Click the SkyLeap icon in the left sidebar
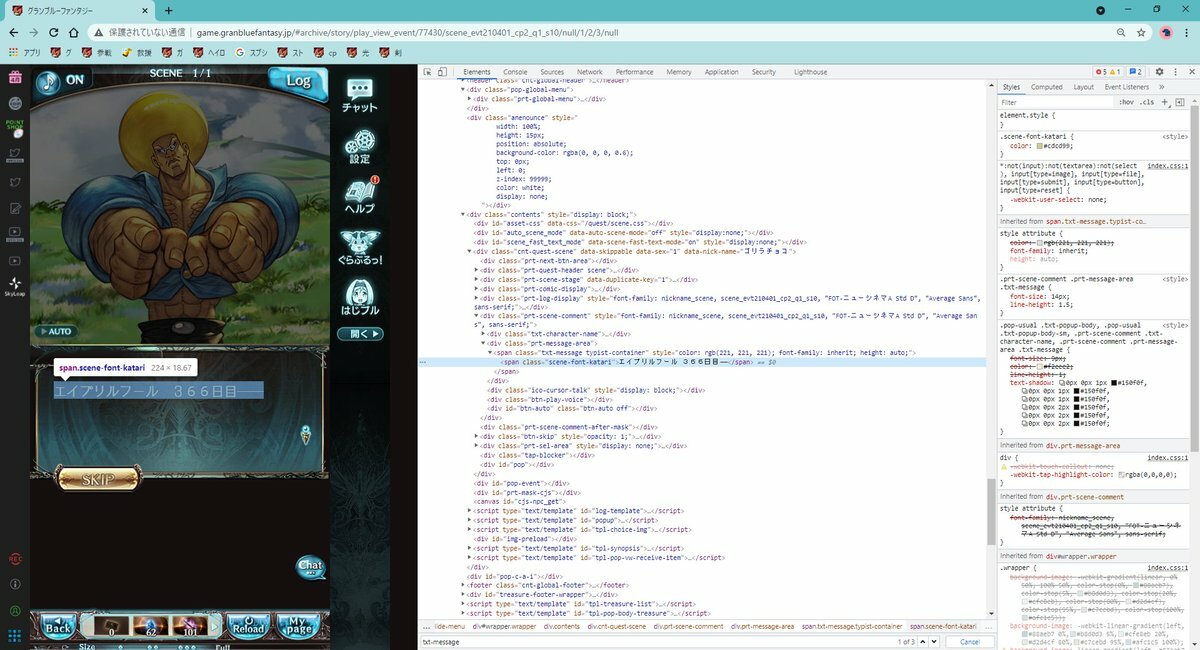 coord(14,287)
